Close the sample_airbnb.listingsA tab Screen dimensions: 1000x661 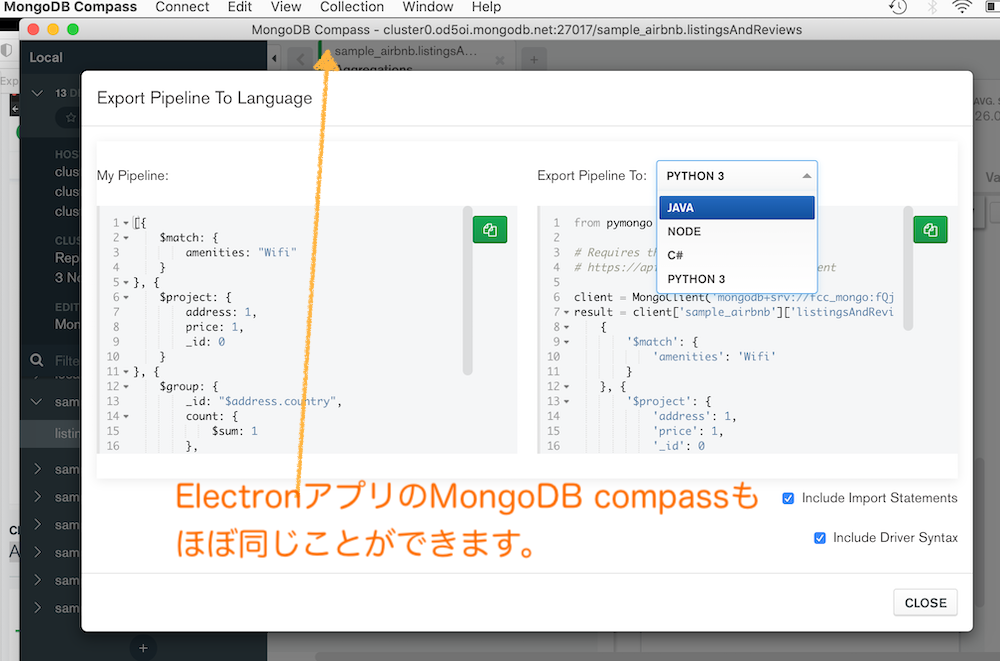pyautogui.click(x=500, y=61)
